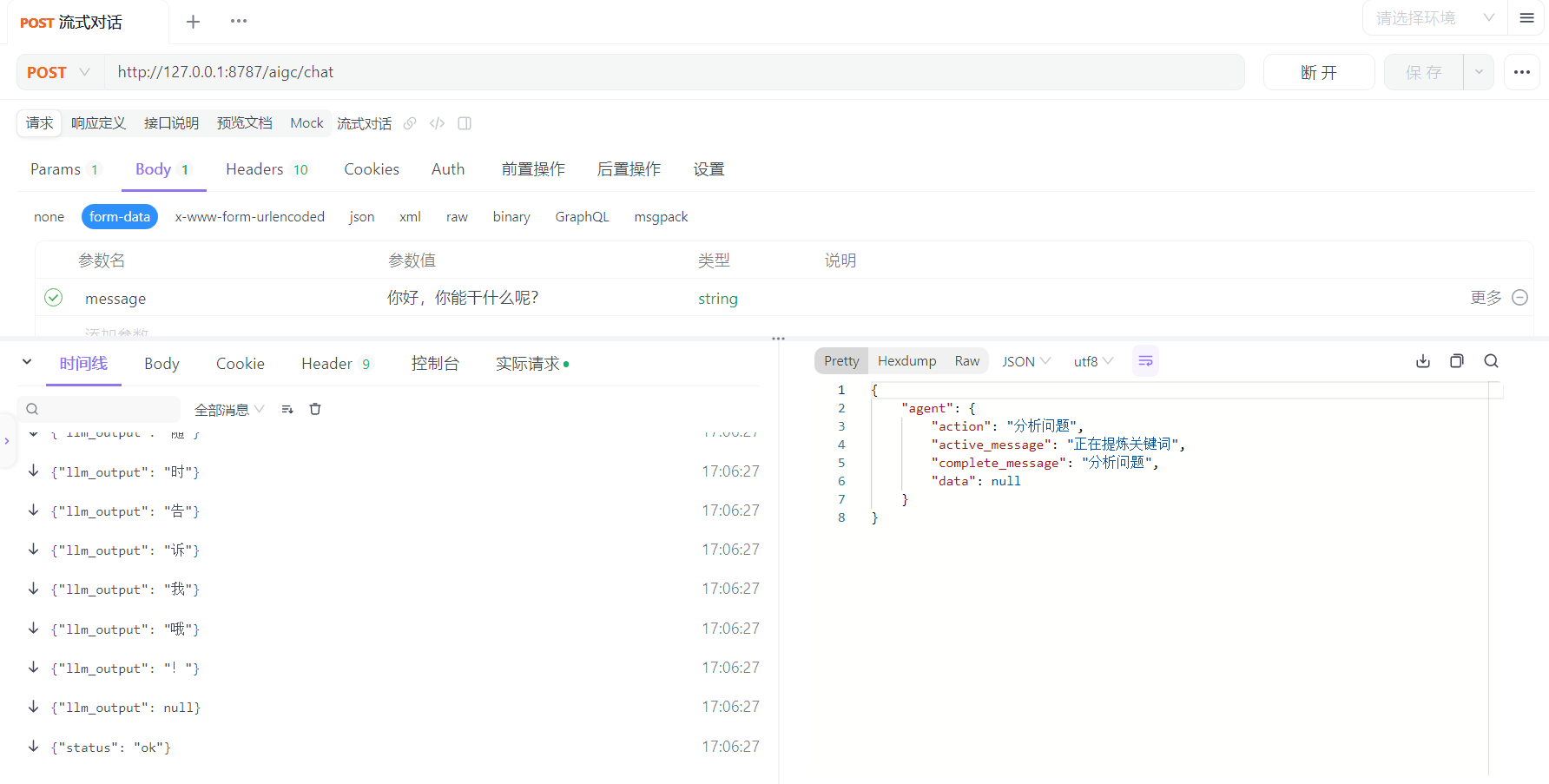Open the tab bar ellipsis menu
Image resolution: width=1549 pixels, height=784 pixels.
coord(239,21)
